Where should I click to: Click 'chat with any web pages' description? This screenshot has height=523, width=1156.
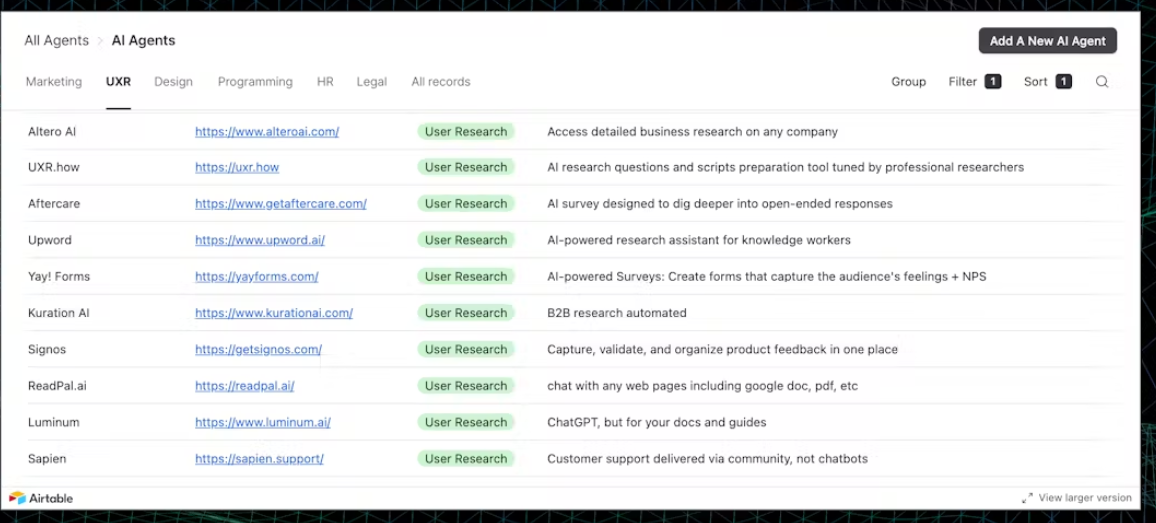click(x=702, y=386)
